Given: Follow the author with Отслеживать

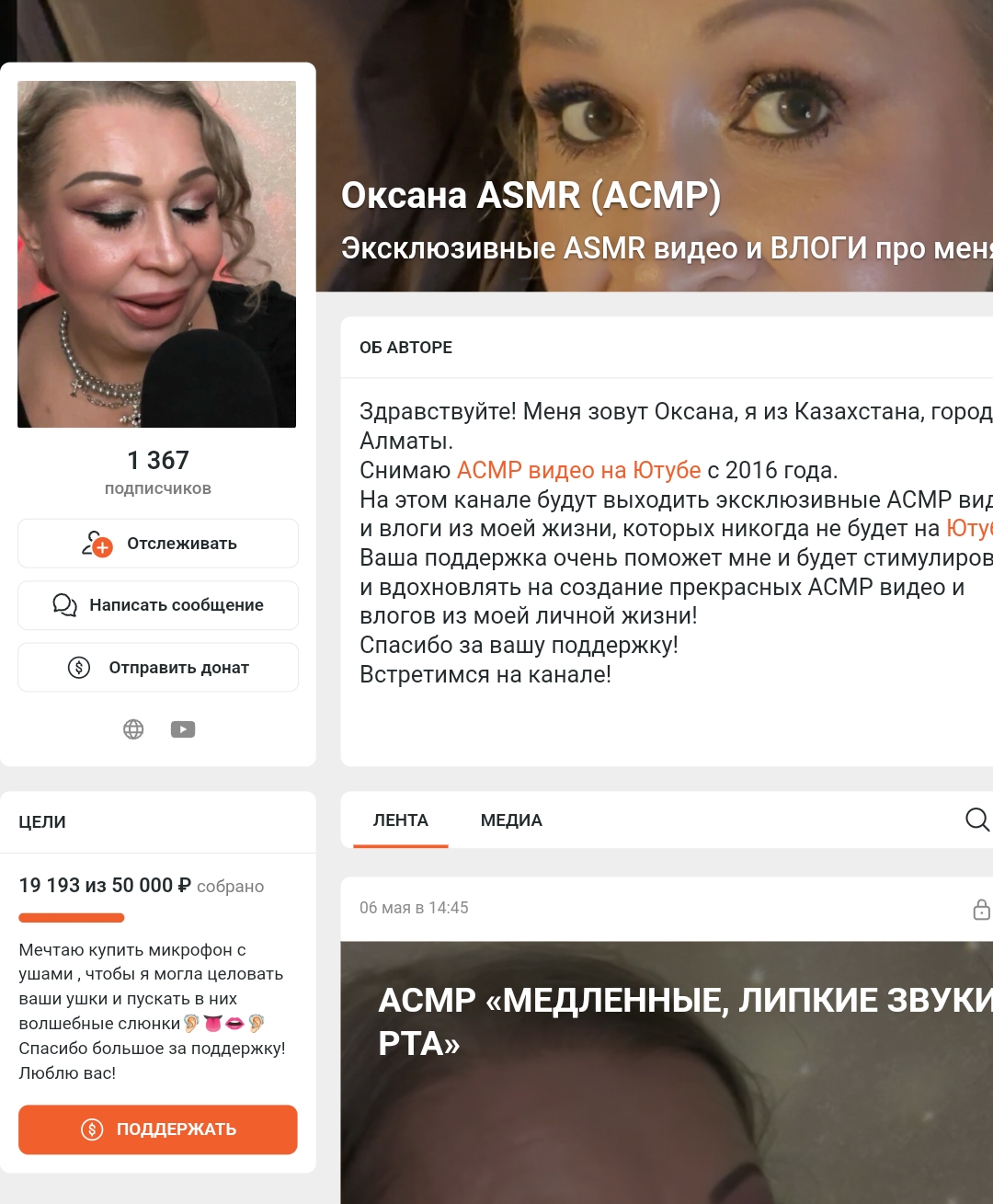Looking at the screenshot, I should [x=158, y=544].
